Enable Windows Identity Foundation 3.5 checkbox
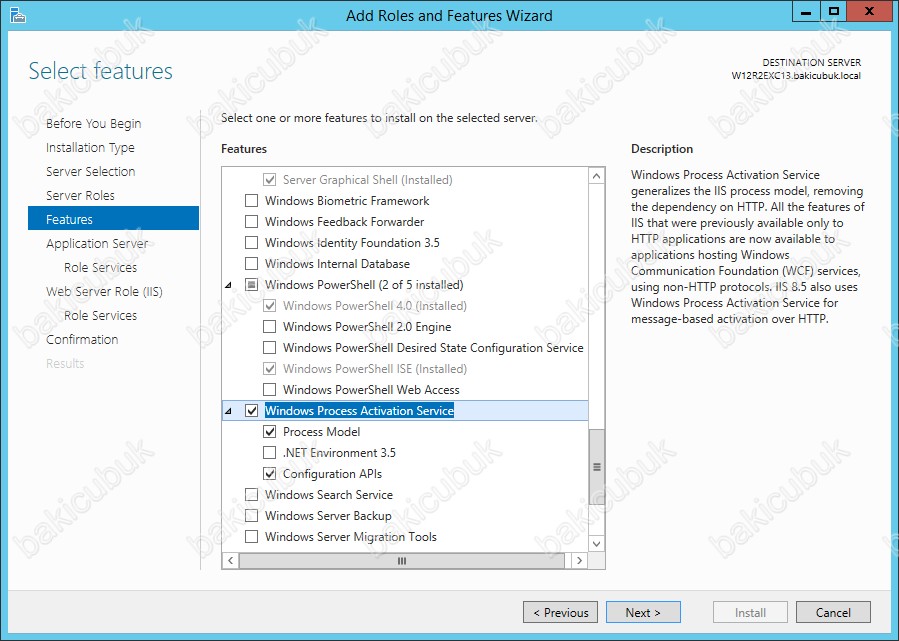The image size is (899, 641). [251, 243]
